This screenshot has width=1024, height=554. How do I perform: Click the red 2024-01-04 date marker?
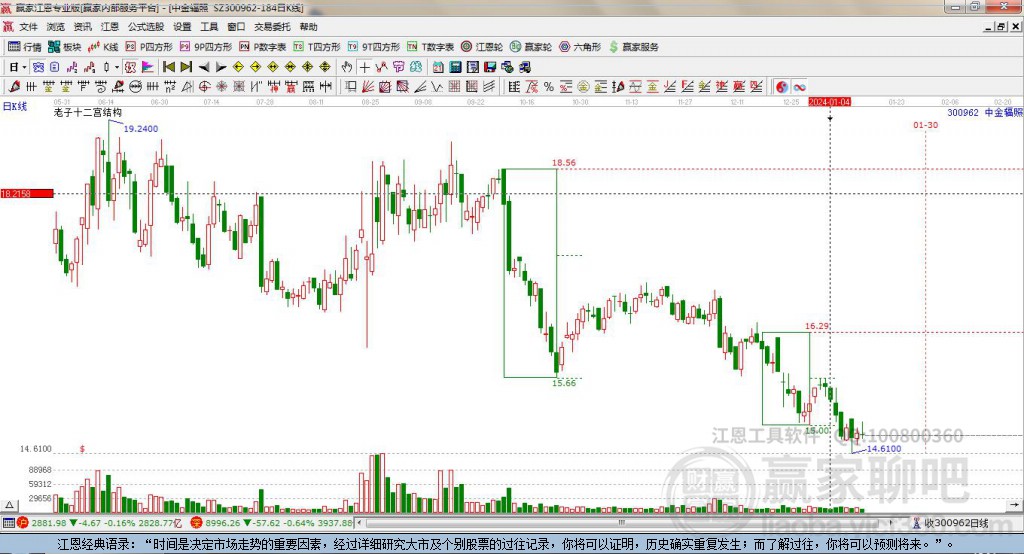point(829,102)
